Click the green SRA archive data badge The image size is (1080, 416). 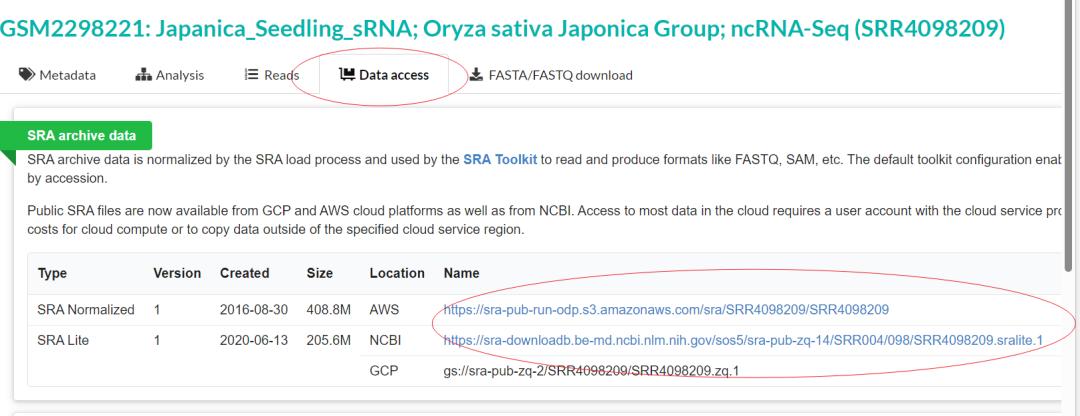pyautogui.click(x=83, y=136)
